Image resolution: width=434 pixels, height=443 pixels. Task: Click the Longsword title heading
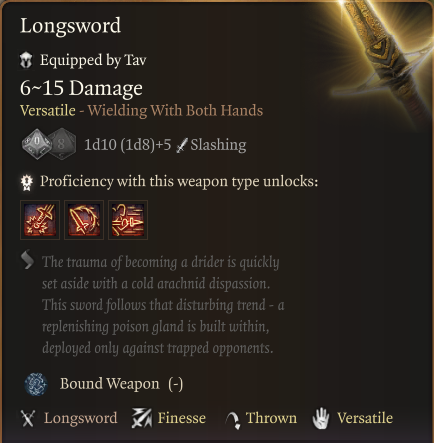(70, 26)
